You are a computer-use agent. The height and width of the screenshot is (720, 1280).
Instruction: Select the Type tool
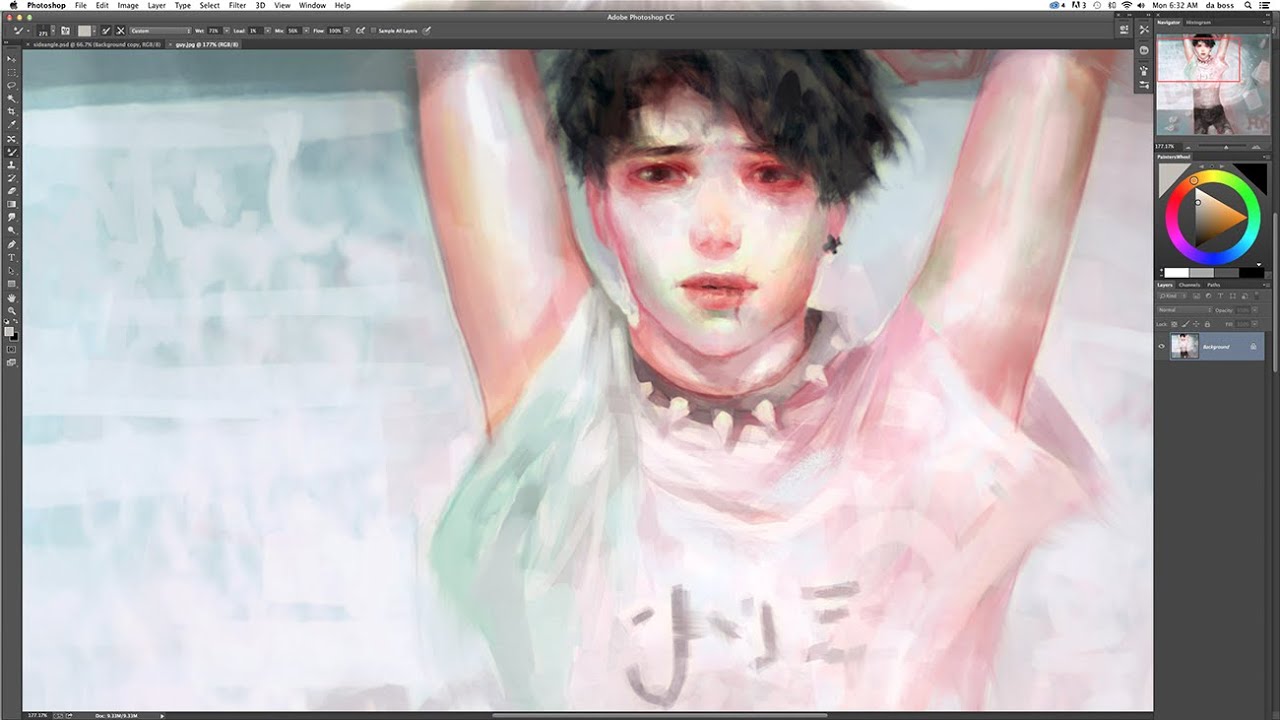pyautogui.click(x=11, y=257)
